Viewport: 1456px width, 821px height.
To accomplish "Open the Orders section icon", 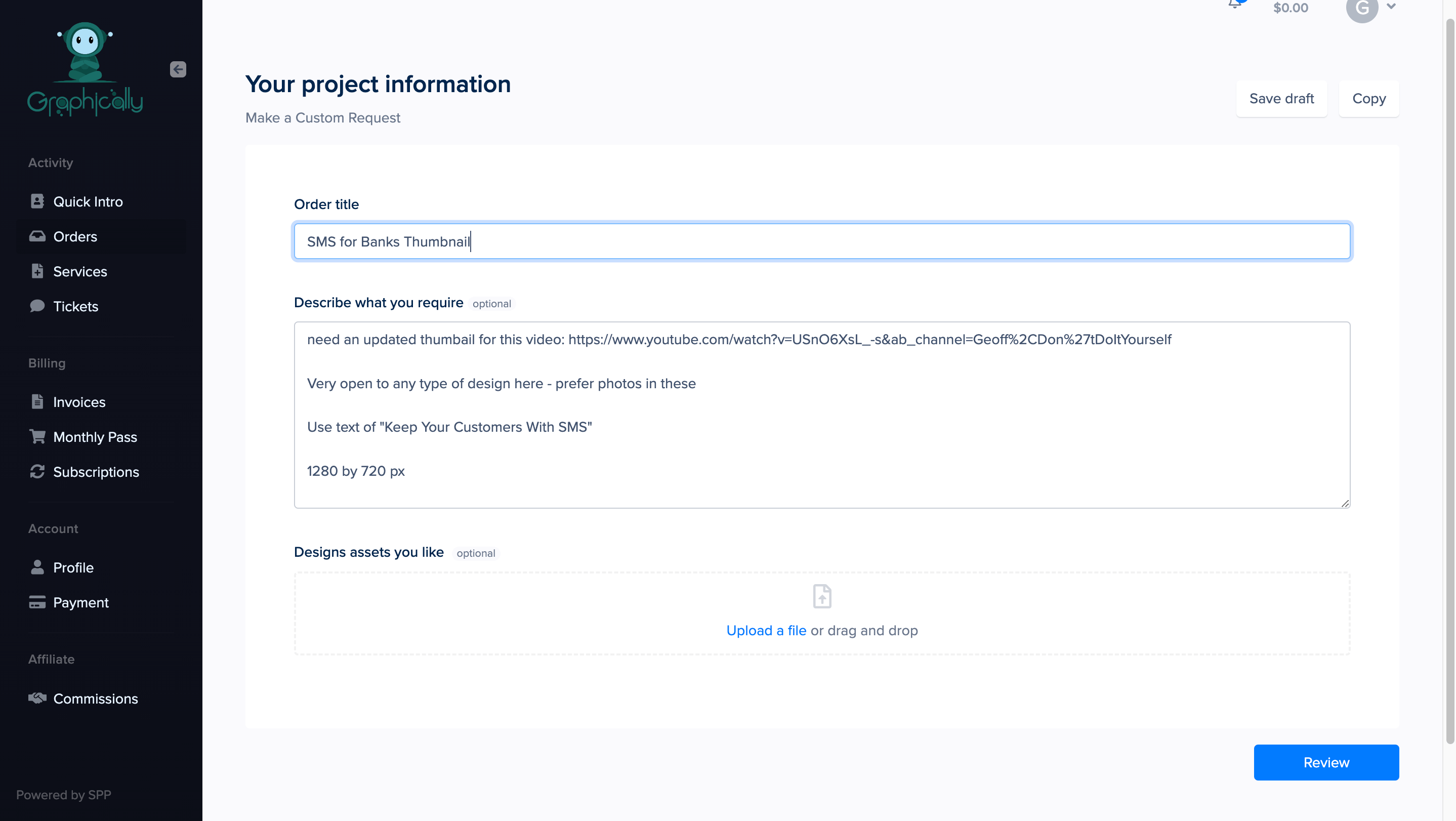I will pos(37,236).
